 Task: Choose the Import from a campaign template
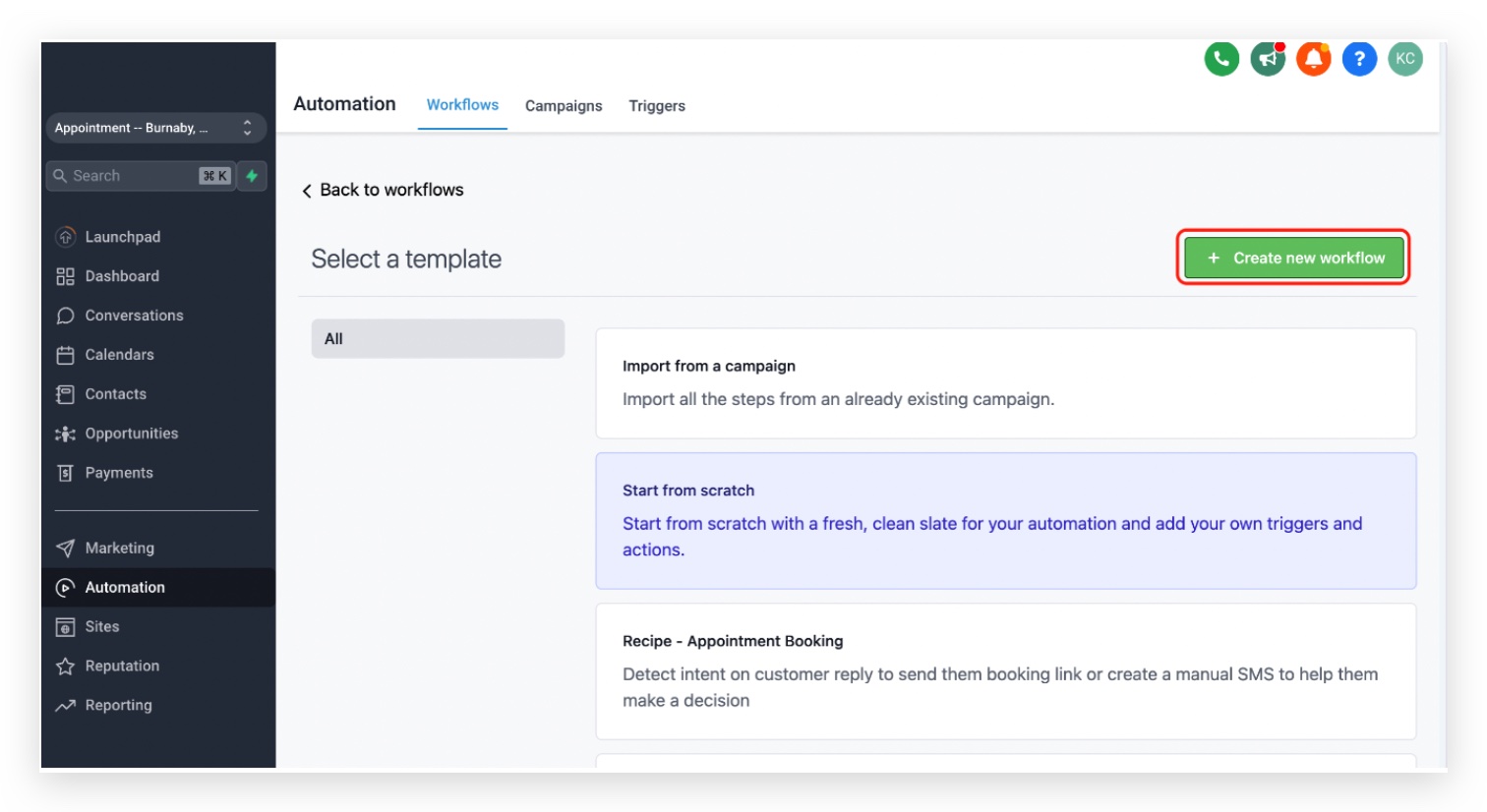1005,383
